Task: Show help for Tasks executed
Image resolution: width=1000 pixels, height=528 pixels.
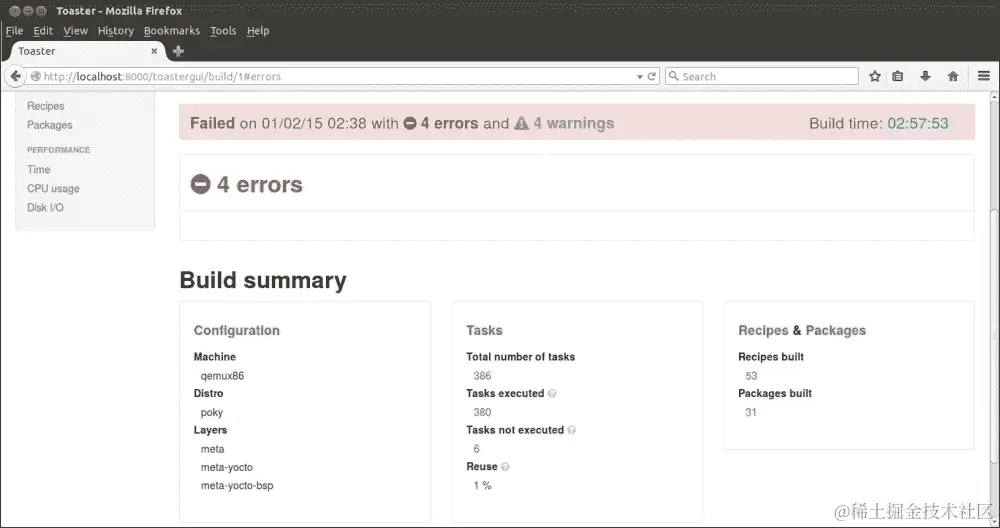Action: pyautogui.click(x=552, y=393)
